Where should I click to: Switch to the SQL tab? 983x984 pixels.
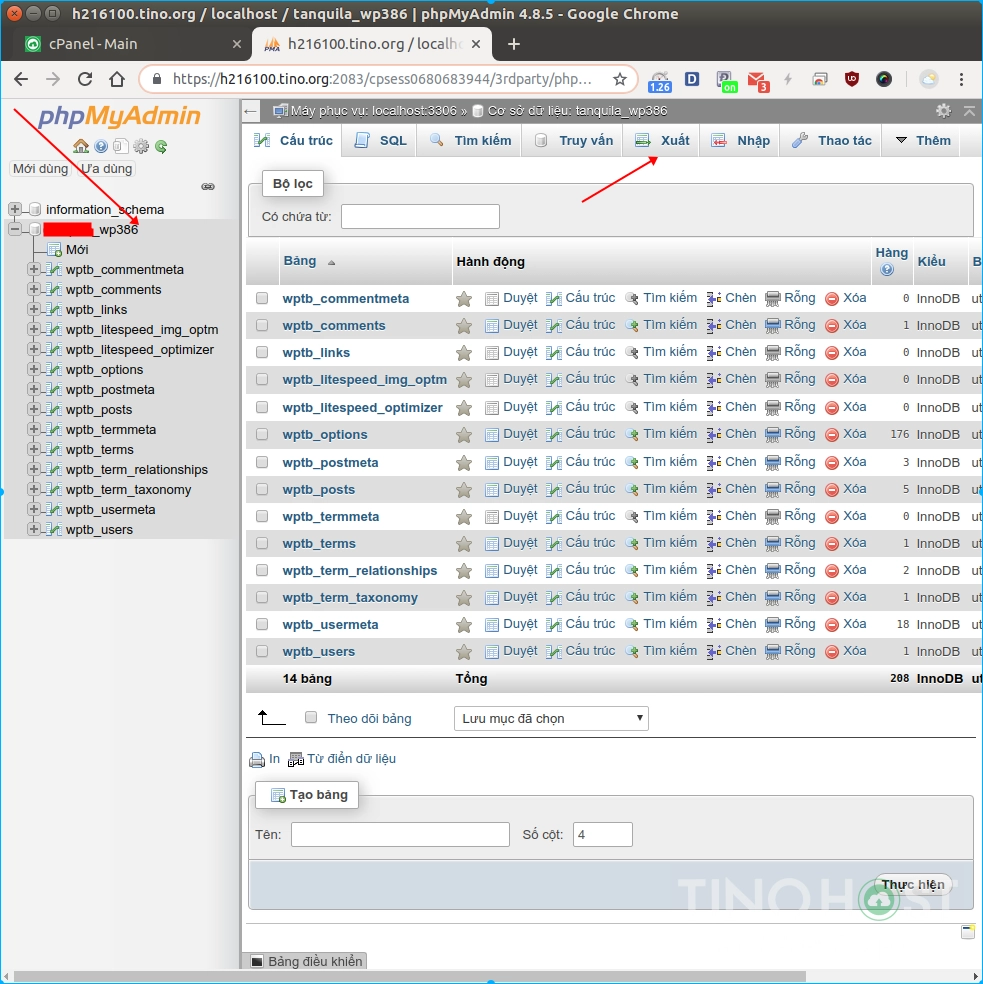[x=380, y=141]
